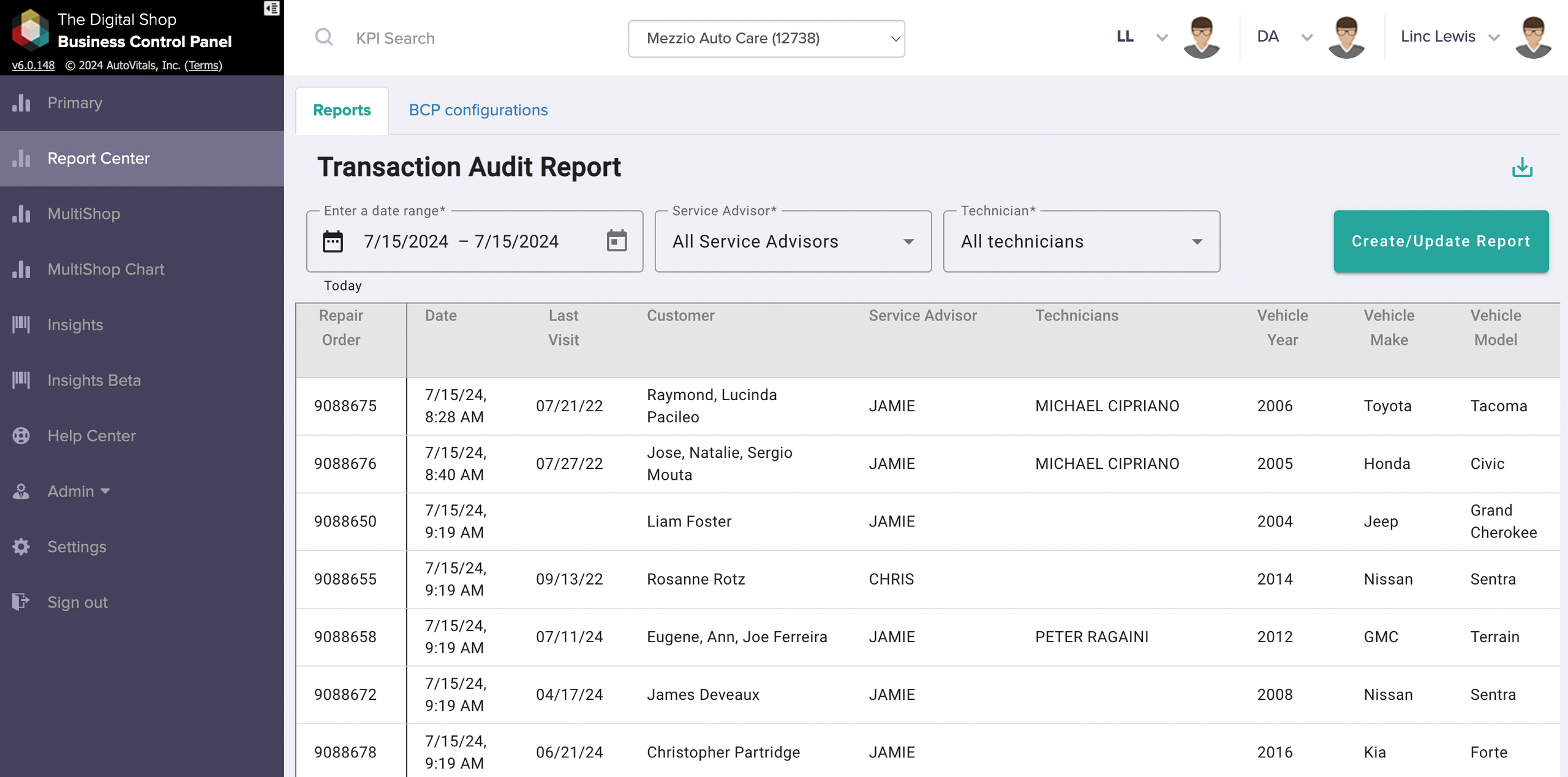1568x777 pixels.
Task: Click the Sign out door icon
Action: pos(21,602)
